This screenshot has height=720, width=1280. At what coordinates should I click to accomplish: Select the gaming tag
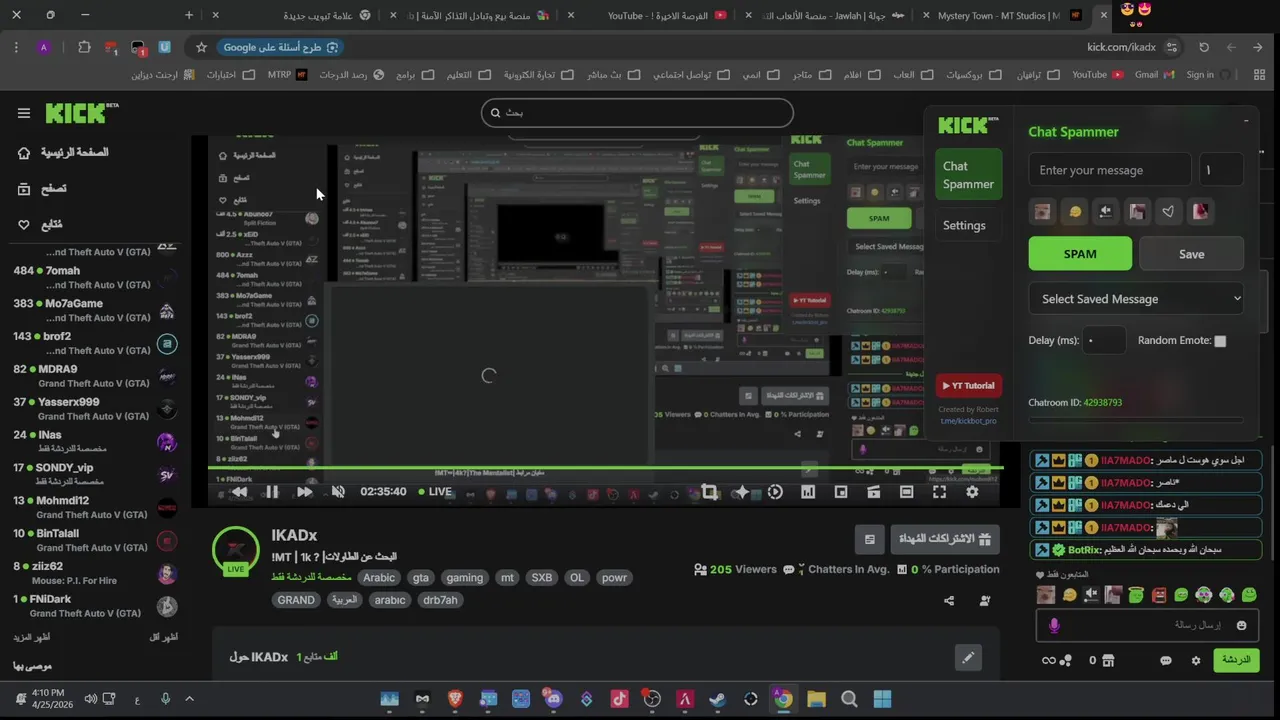465,578
